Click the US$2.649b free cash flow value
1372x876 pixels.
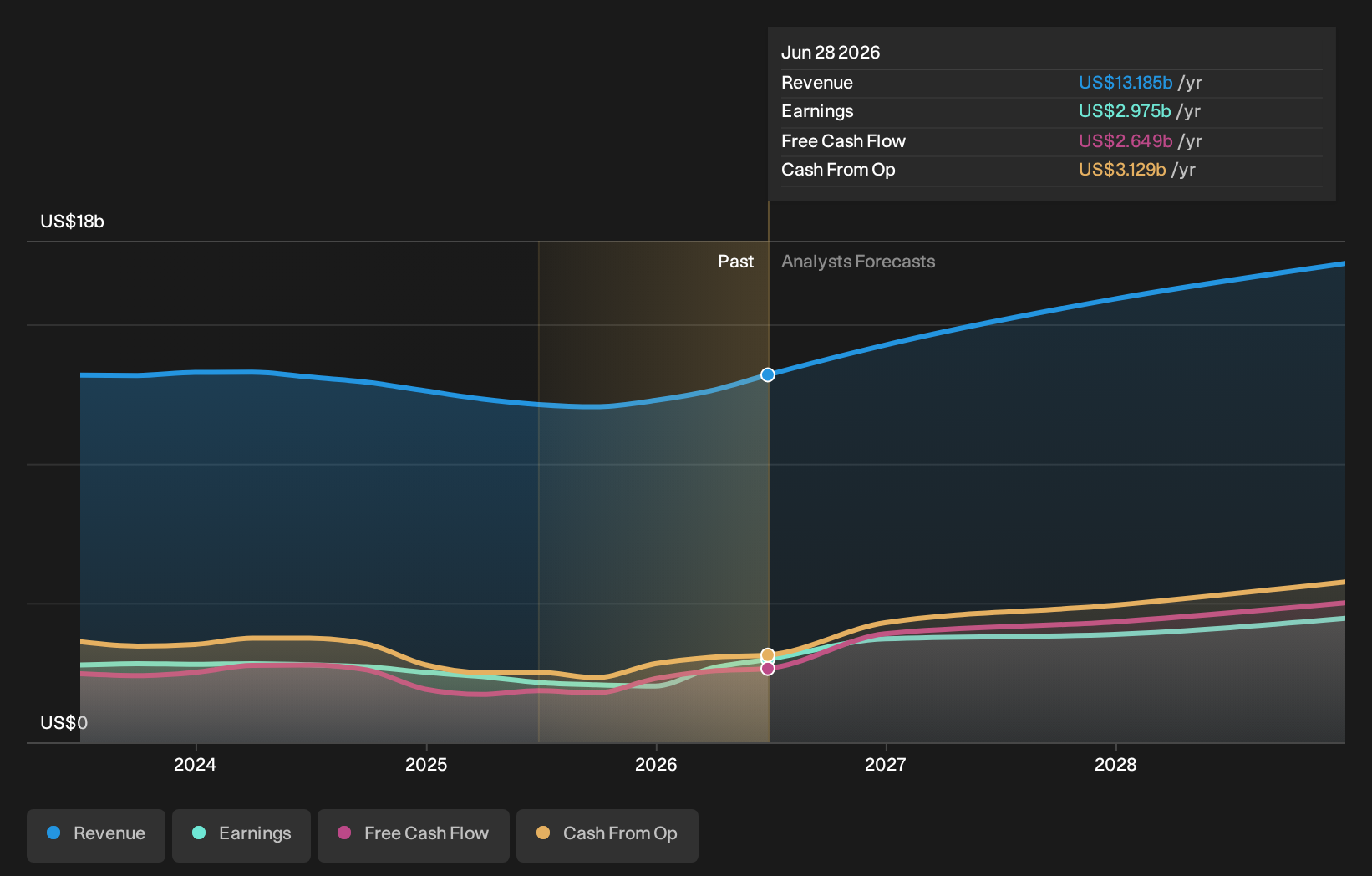(x=1126, y=141)
